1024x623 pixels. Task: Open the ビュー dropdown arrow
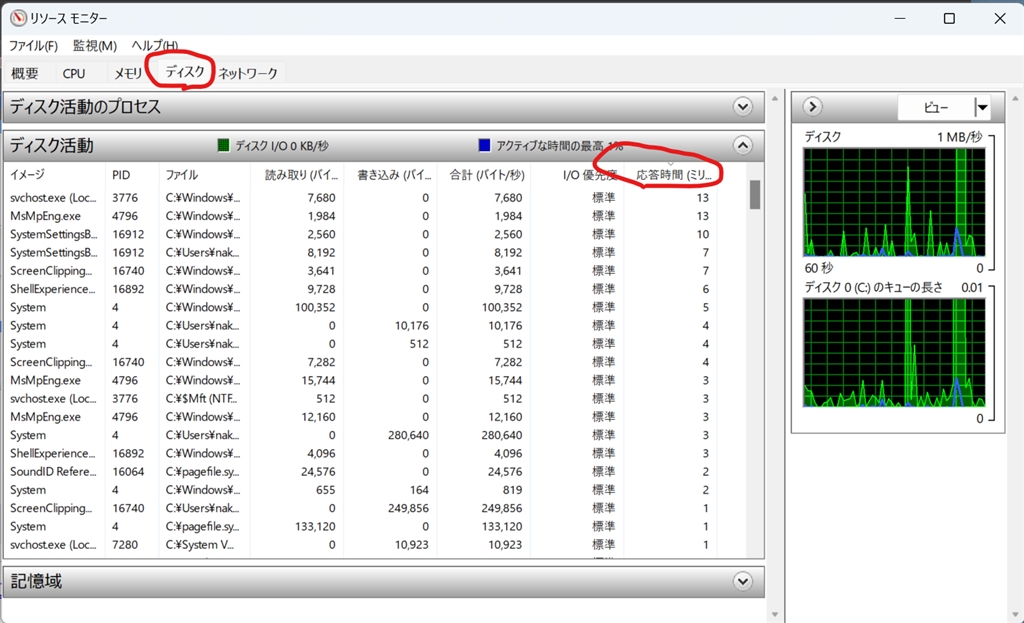pos(982,107)
